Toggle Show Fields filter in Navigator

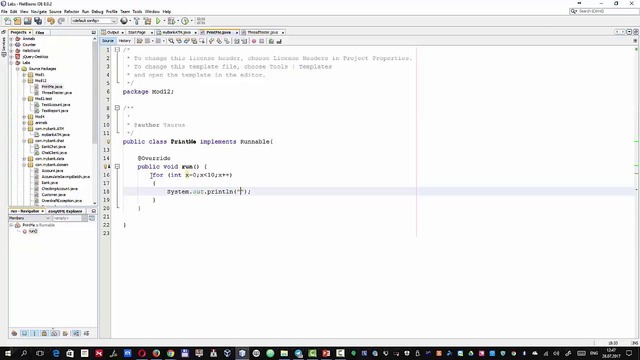pos(24,333)
